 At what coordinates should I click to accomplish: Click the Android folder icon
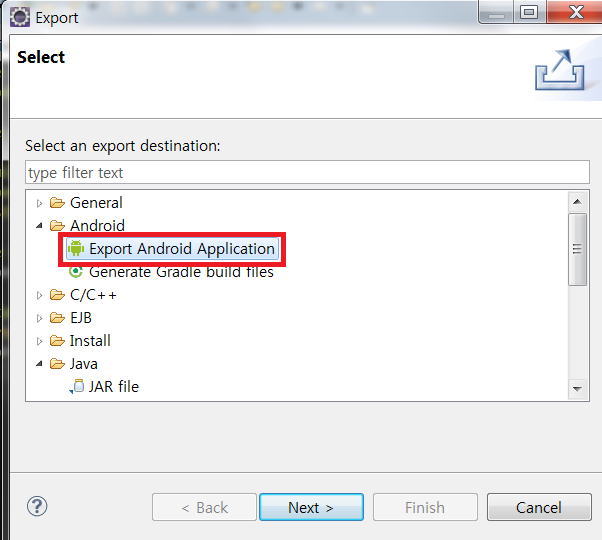(57, 226)
